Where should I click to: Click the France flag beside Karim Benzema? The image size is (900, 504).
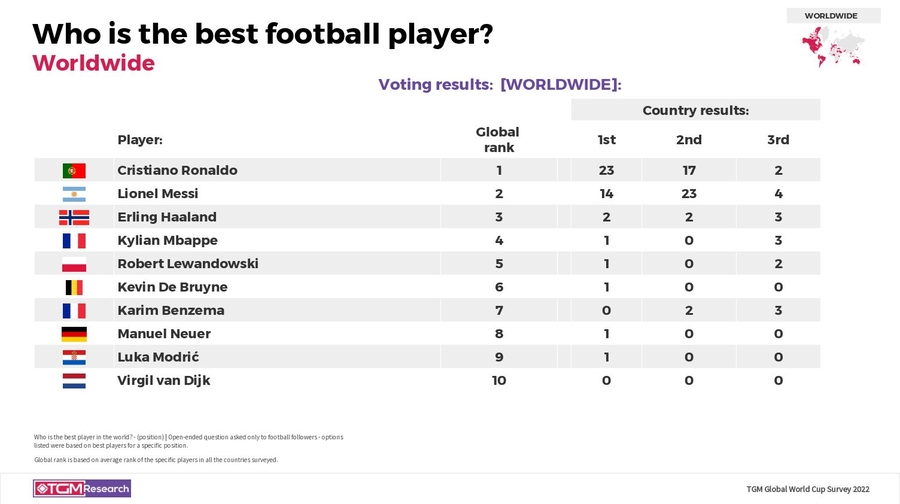click(74, 311)
